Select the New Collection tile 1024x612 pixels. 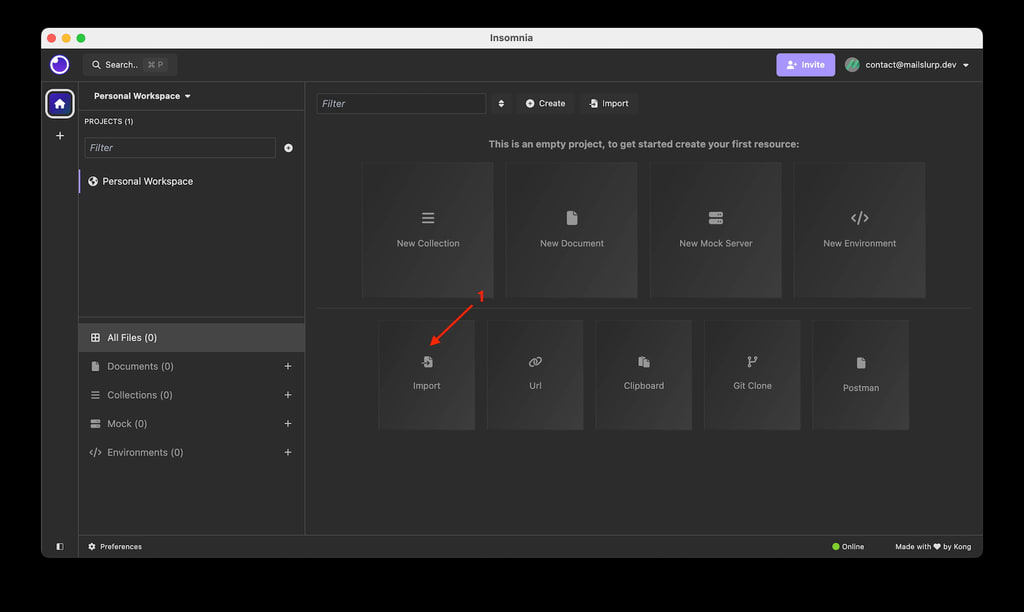[x=428, y=230]
